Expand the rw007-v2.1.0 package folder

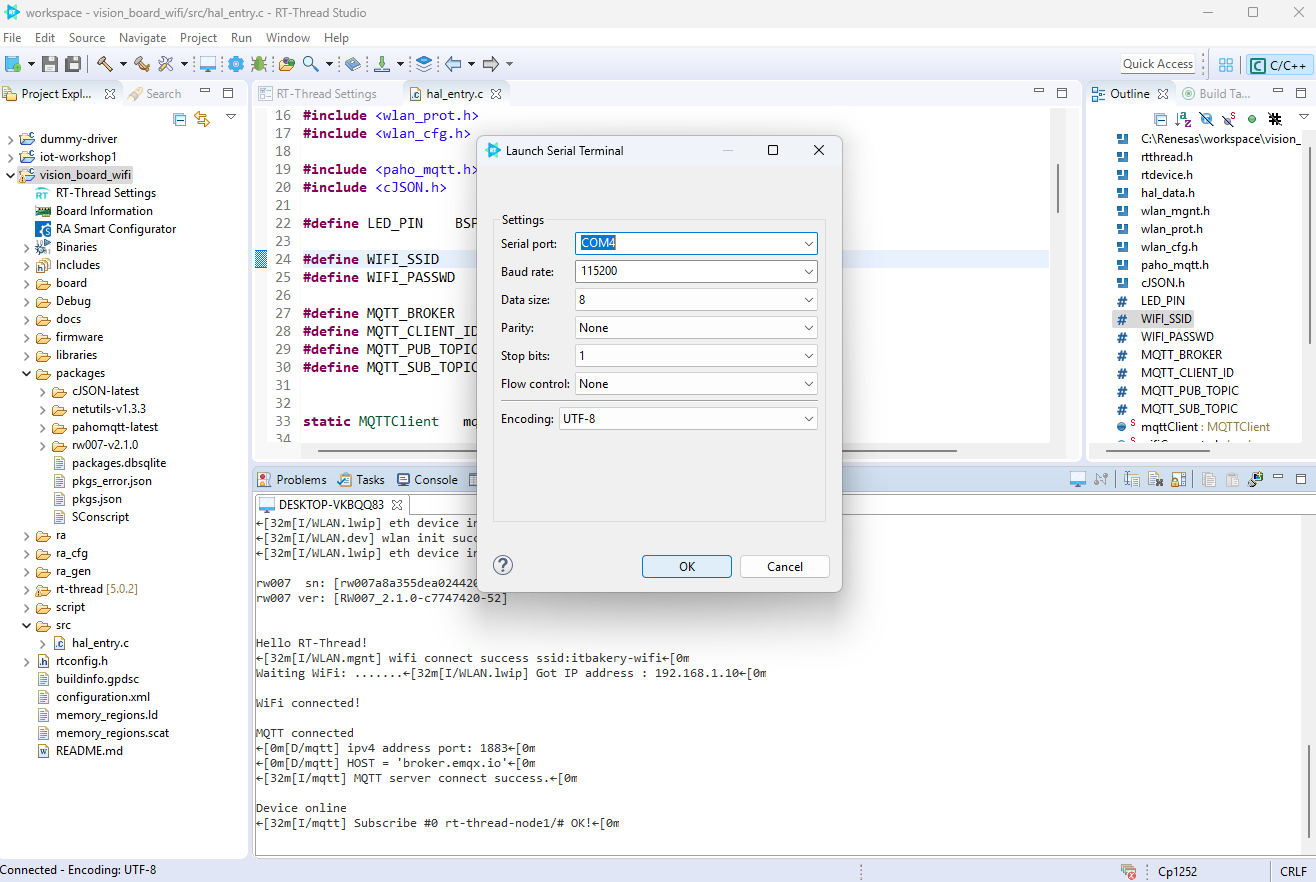tap(44, 445)
